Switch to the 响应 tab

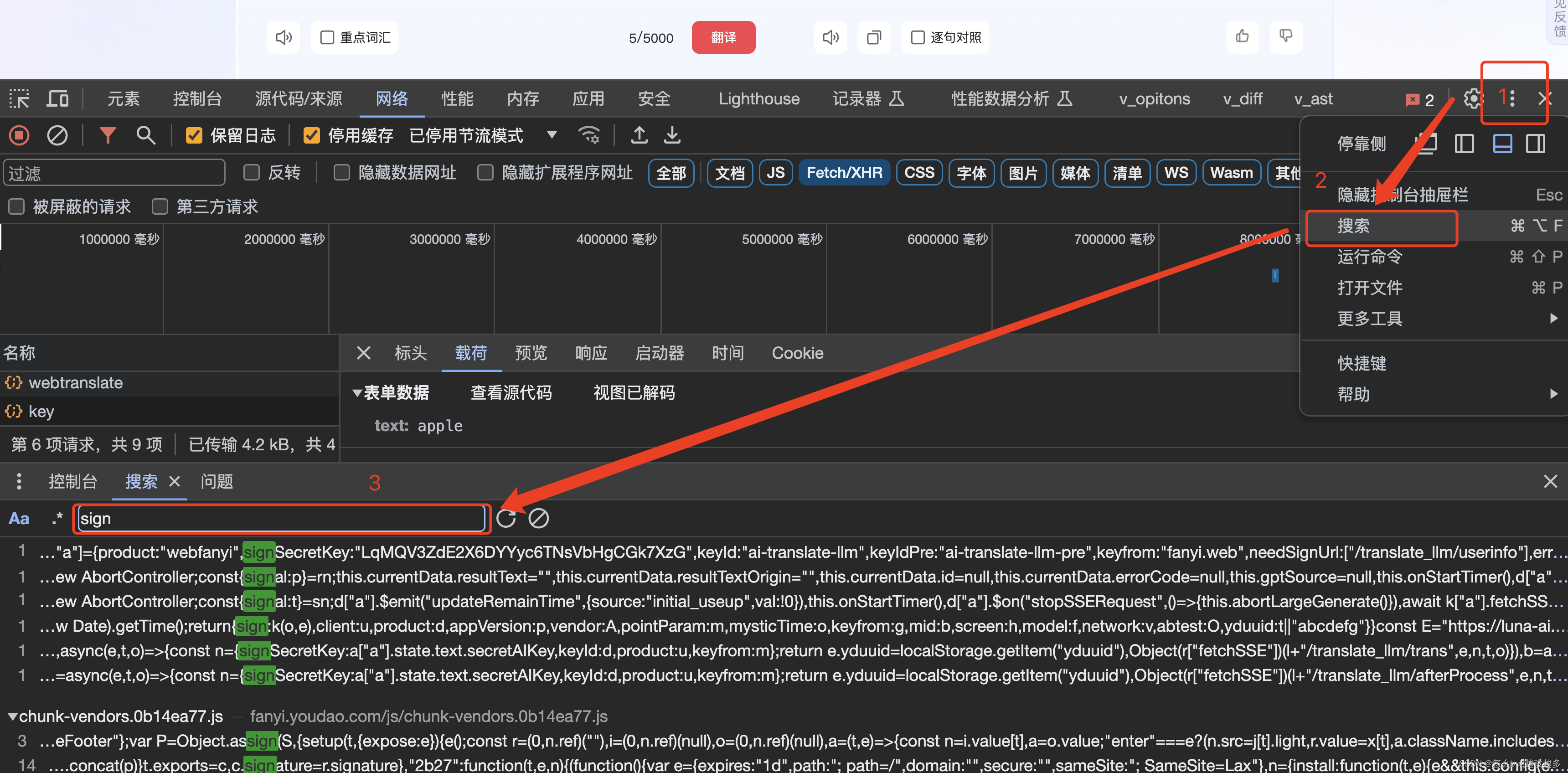(590, 353)
